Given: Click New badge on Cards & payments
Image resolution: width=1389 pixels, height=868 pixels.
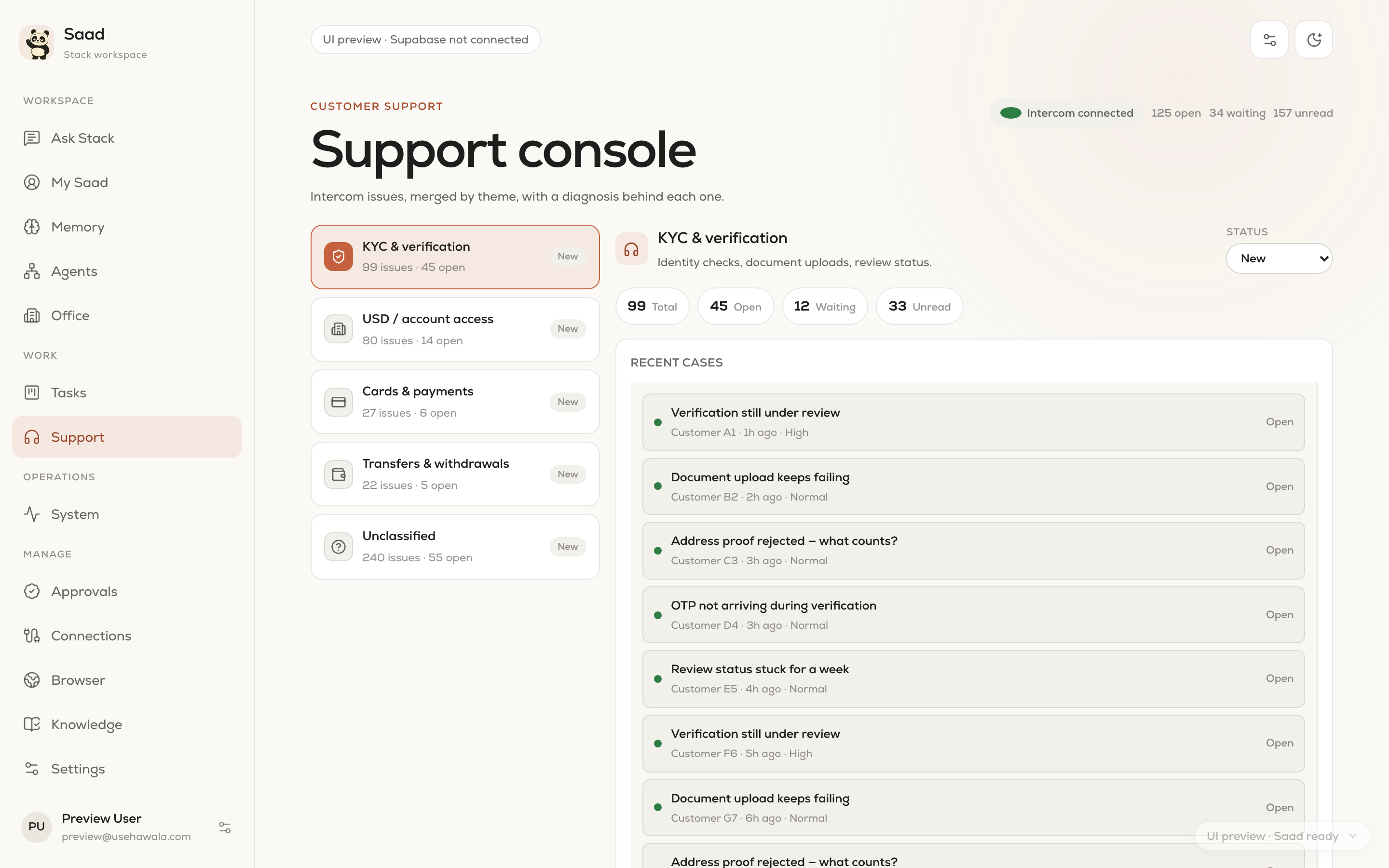Looking at the screenshot, I should pyautogui.click(x=568, y=402).
